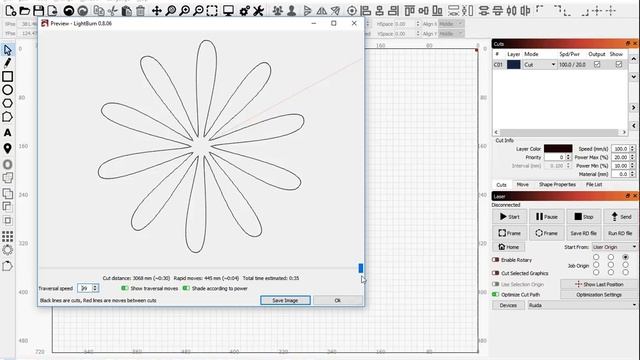
Task: Click the Import file icon in the toolbar
Action: tap(52, 11)
